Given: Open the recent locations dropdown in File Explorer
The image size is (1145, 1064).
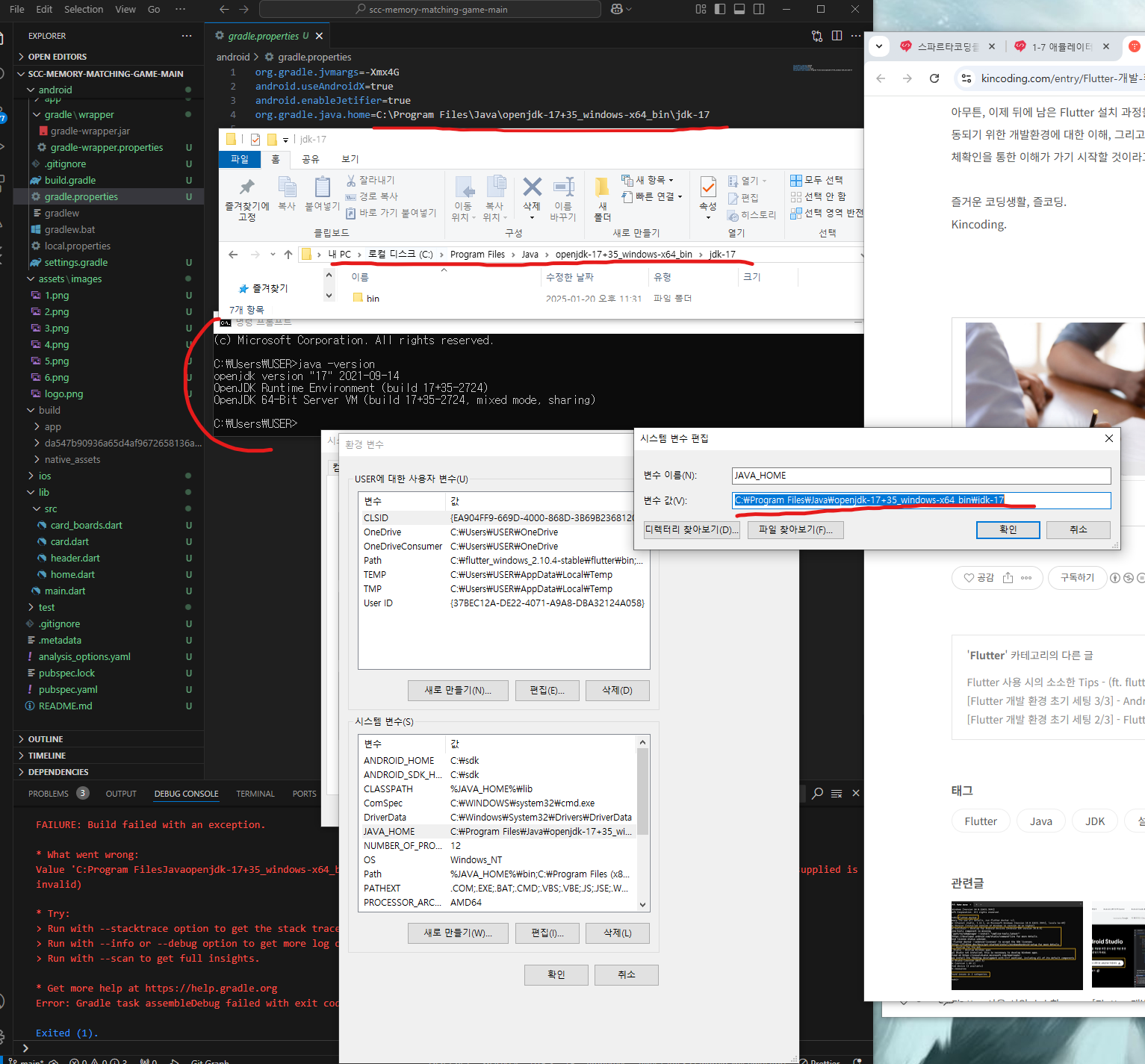Looking at the screenshot, I should (x=273, y=255).
